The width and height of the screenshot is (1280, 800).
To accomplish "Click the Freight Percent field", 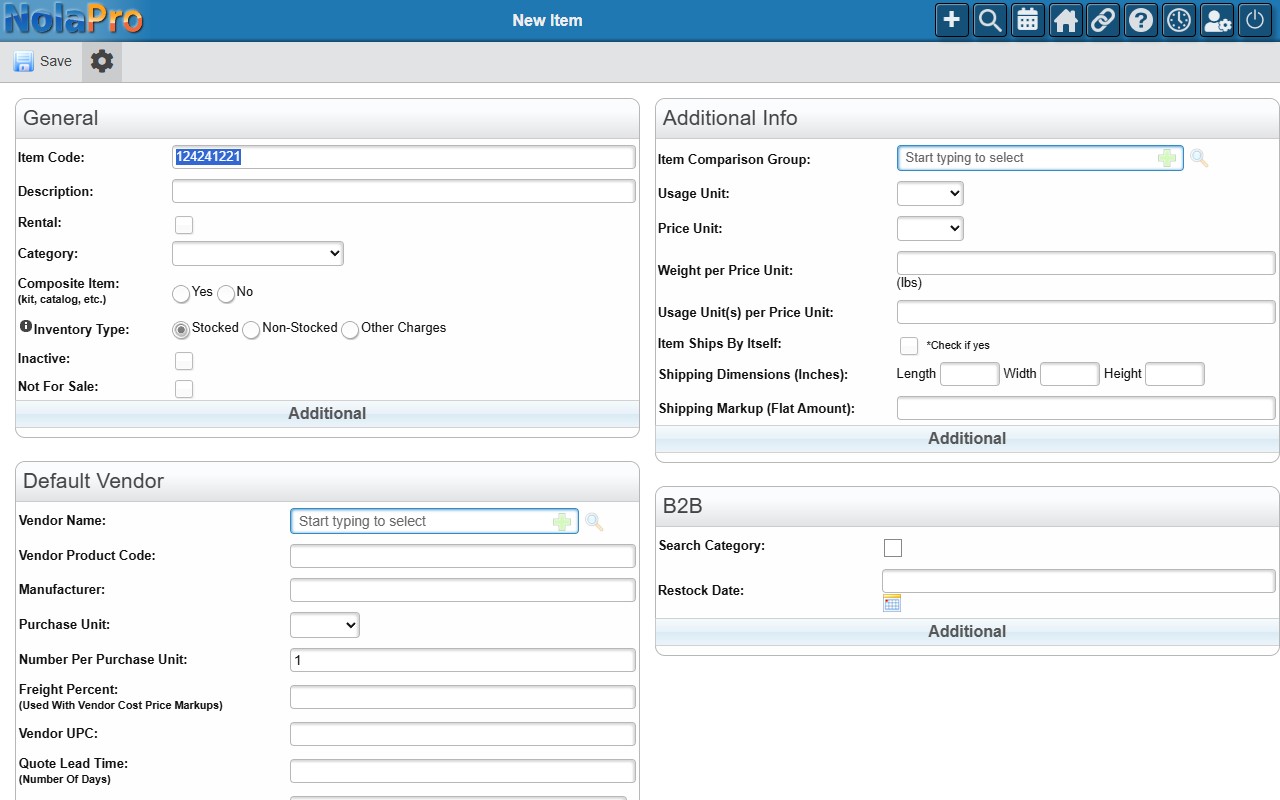I will (x=463, y=697).
